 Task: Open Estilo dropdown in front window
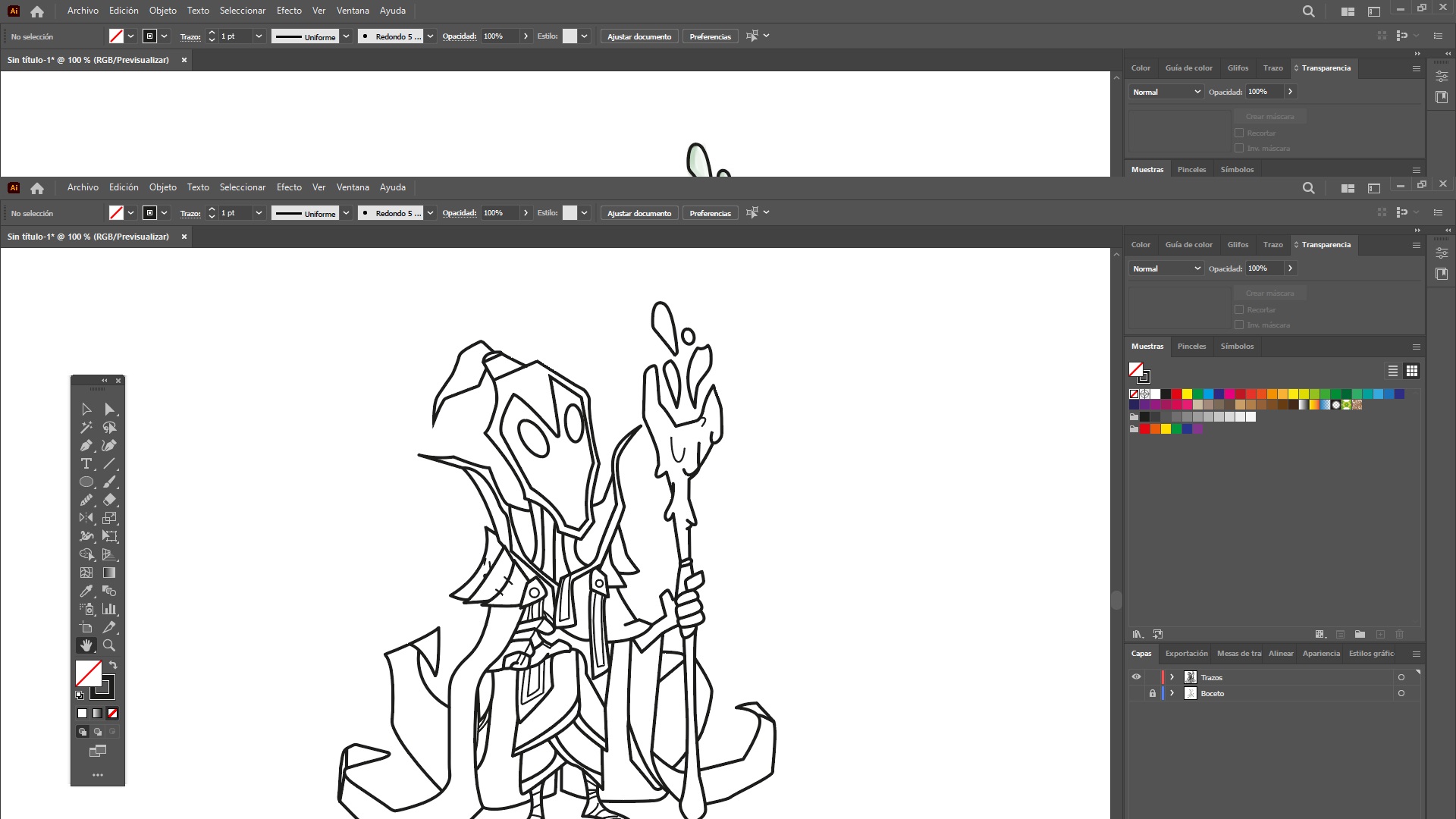tap(585, 214)
